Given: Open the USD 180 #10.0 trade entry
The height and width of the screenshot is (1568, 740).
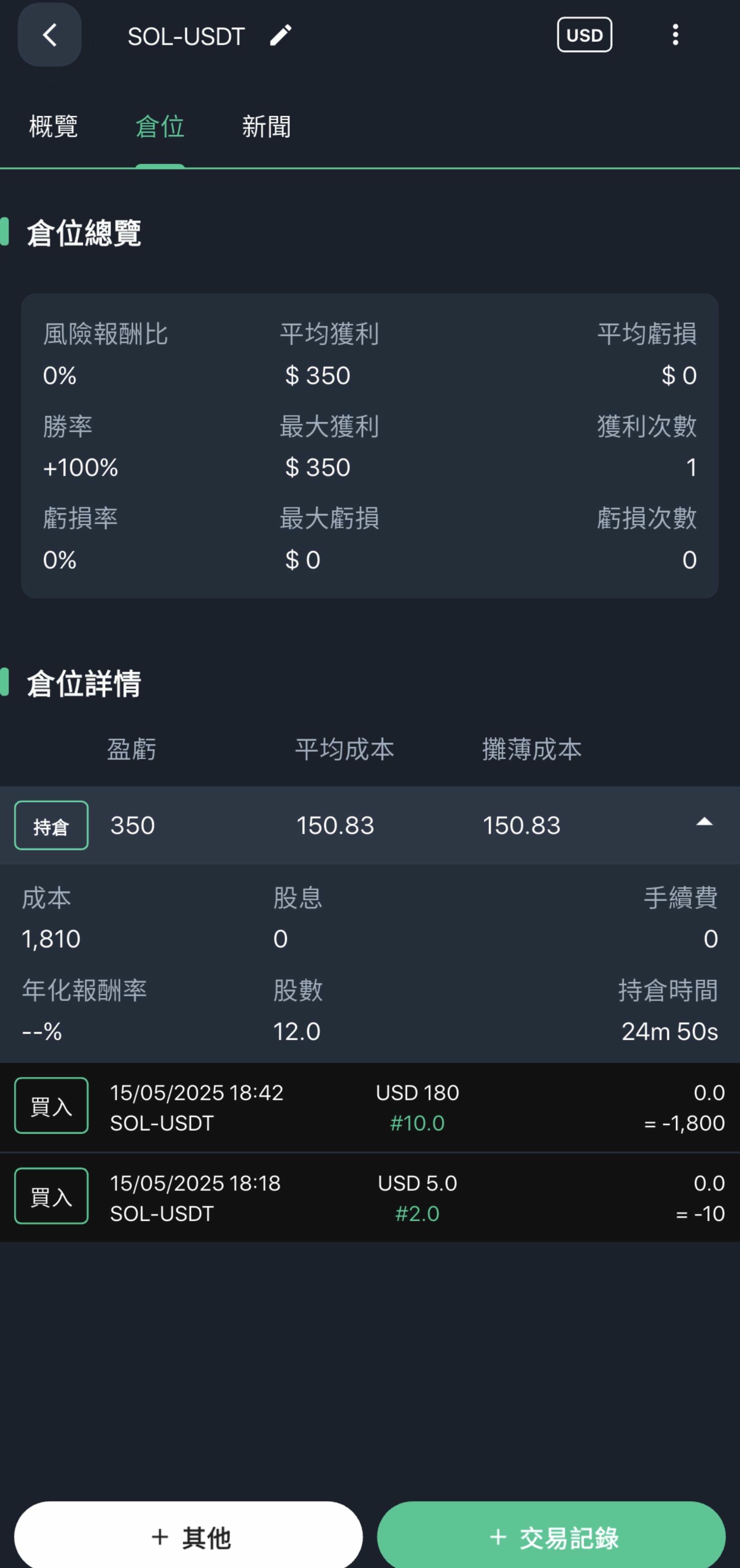Looking at the screenshot, I should [x=370, y=1107].
